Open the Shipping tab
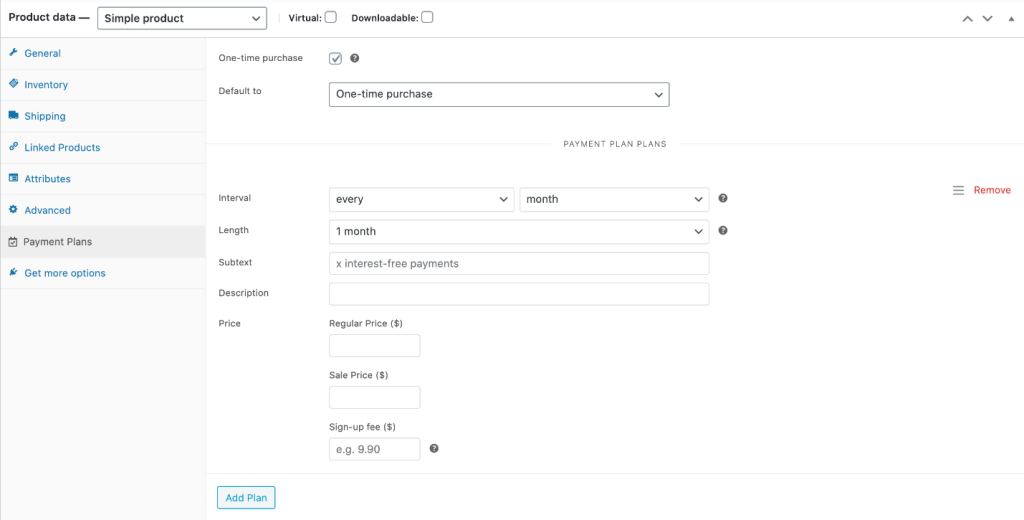 [x=103, y=116]
